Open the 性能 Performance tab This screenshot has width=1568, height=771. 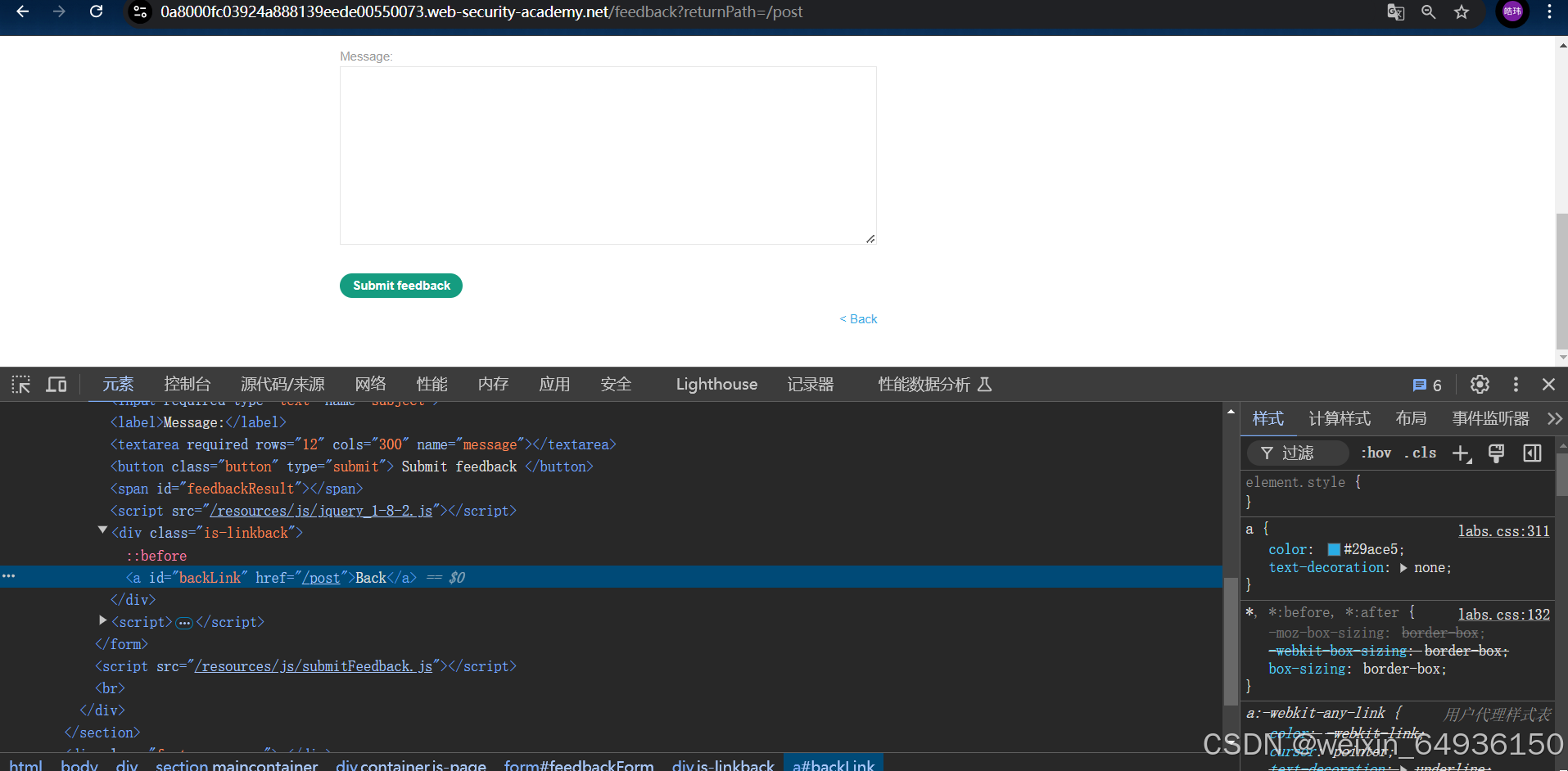click(432, 384)
